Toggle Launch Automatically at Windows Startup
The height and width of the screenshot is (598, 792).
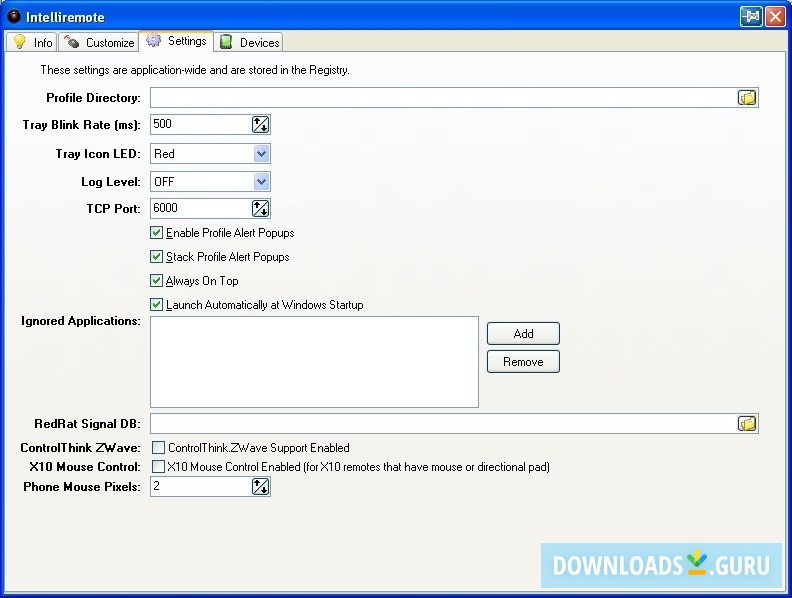(157, 305)
